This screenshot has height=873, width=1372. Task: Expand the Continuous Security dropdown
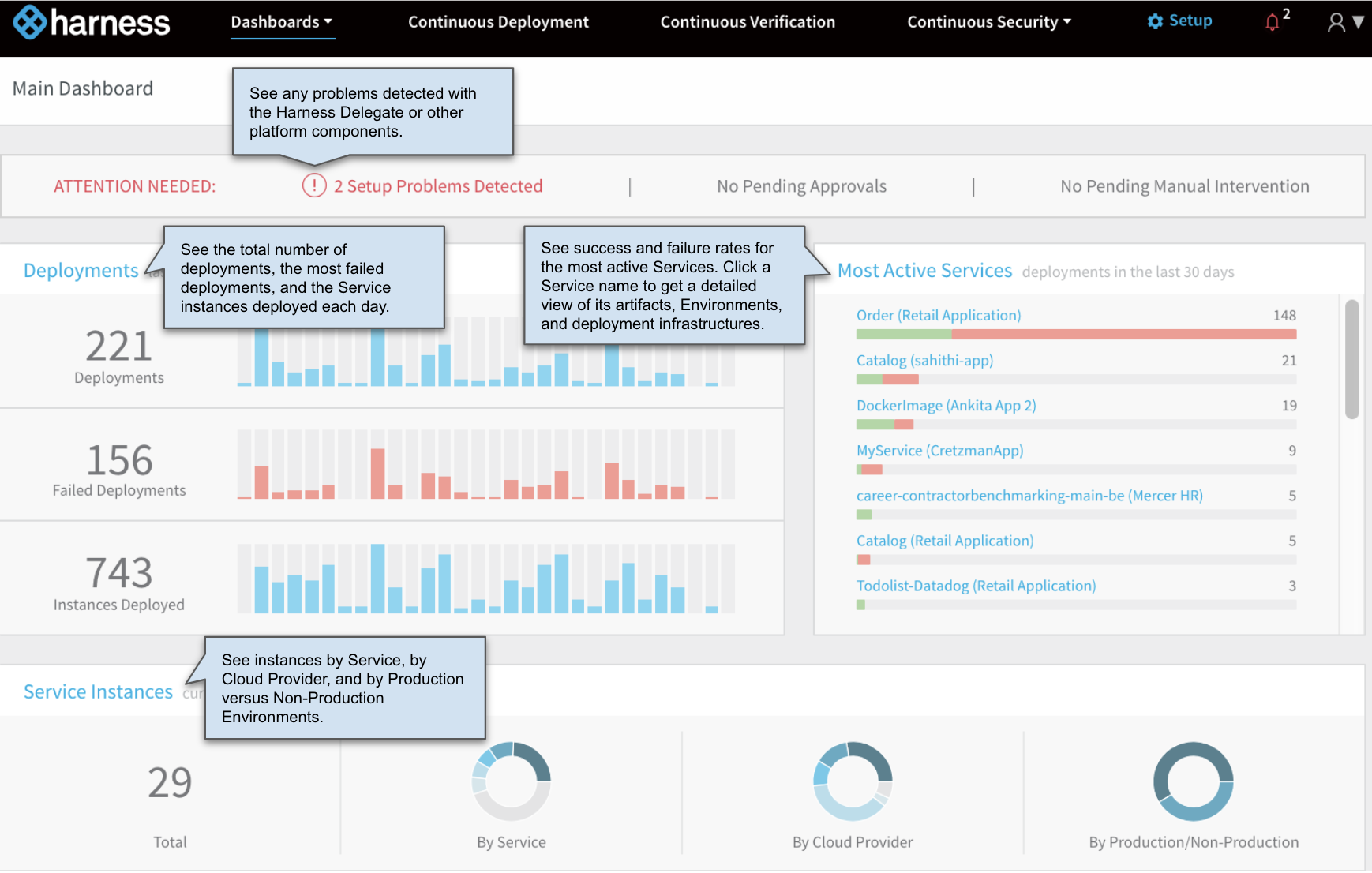pos(989,22)
